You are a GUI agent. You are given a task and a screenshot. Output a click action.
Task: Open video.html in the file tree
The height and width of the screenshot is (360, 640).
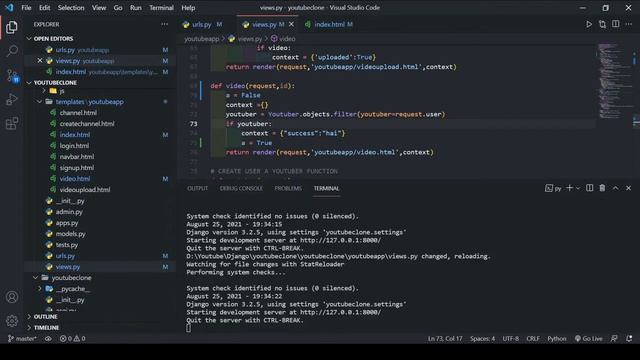[x=75, y=179]
